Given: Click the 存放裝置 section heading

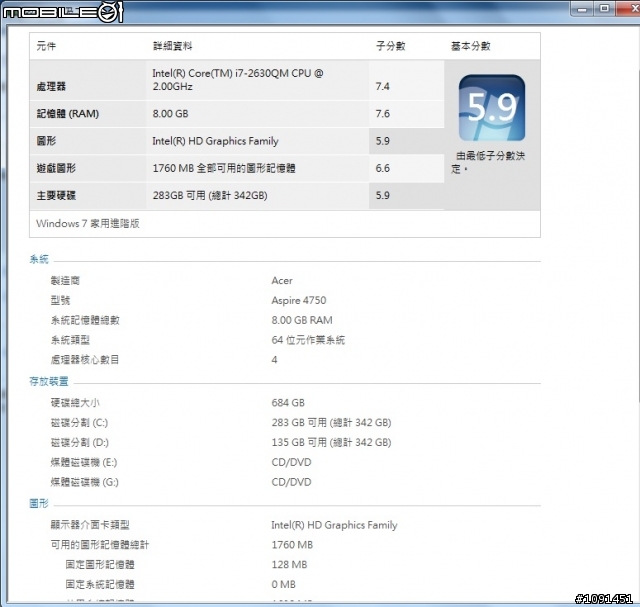Looking at the screenshot, I should tap(49, 381).
